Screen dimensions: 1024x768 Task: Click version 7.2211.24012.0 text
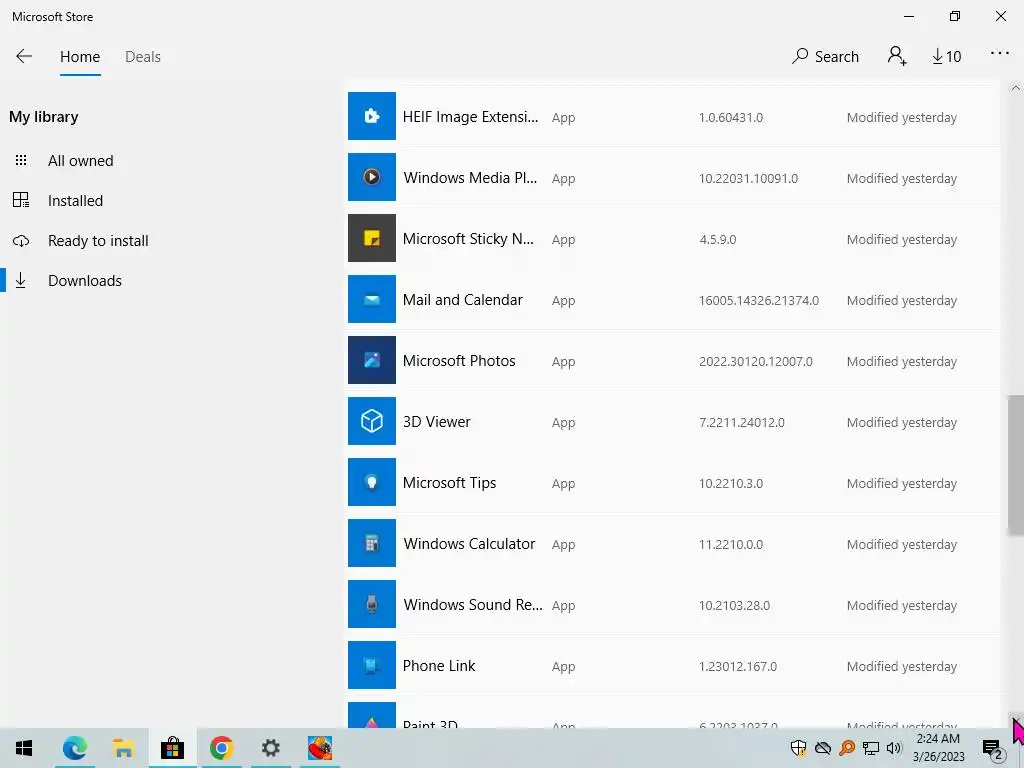[742, 423]
